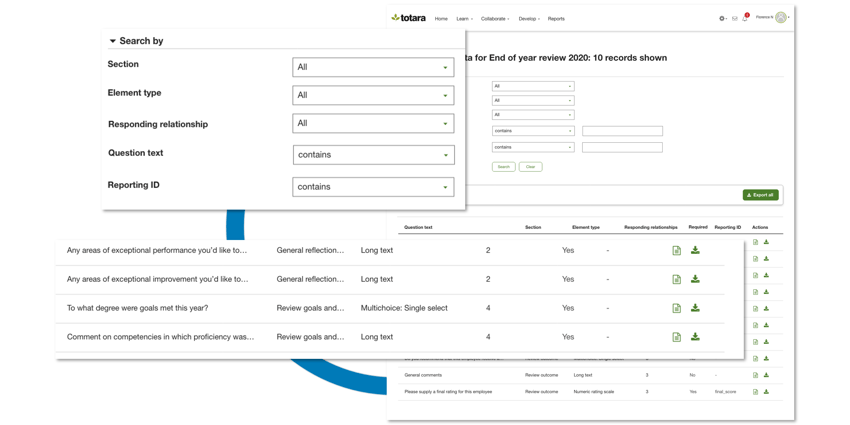The height and width of the screenshot is (425, 850).
Task: Open response data icon for competencies comment row
Action: (x=677, y=337)
